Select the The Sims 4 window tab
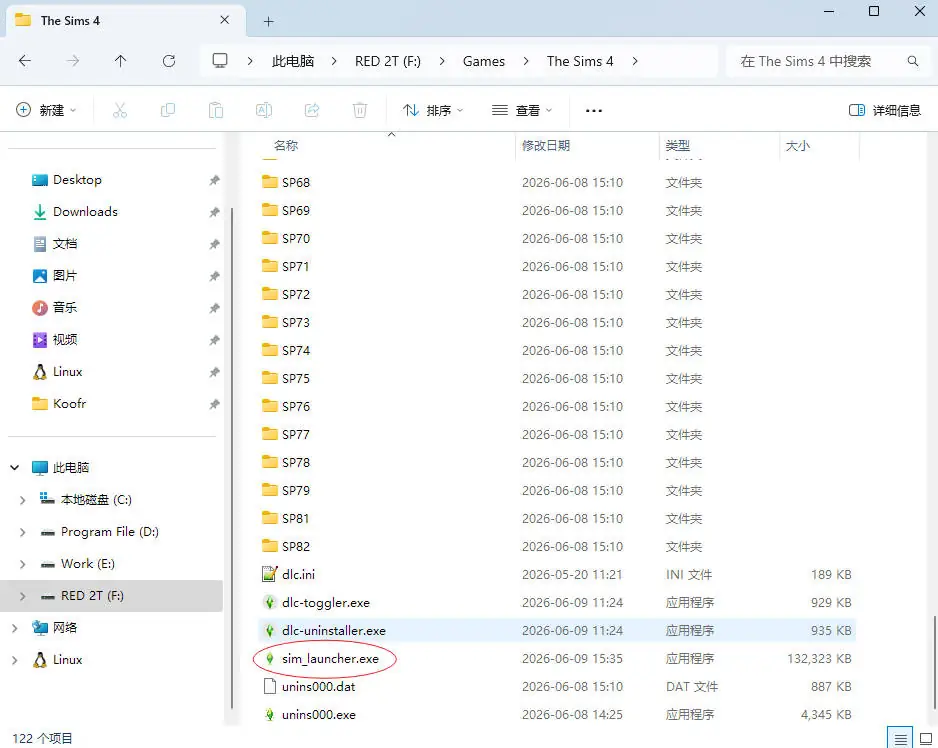Image resolution: width=938 pixels, height=748 pixels. pos(126,21)
